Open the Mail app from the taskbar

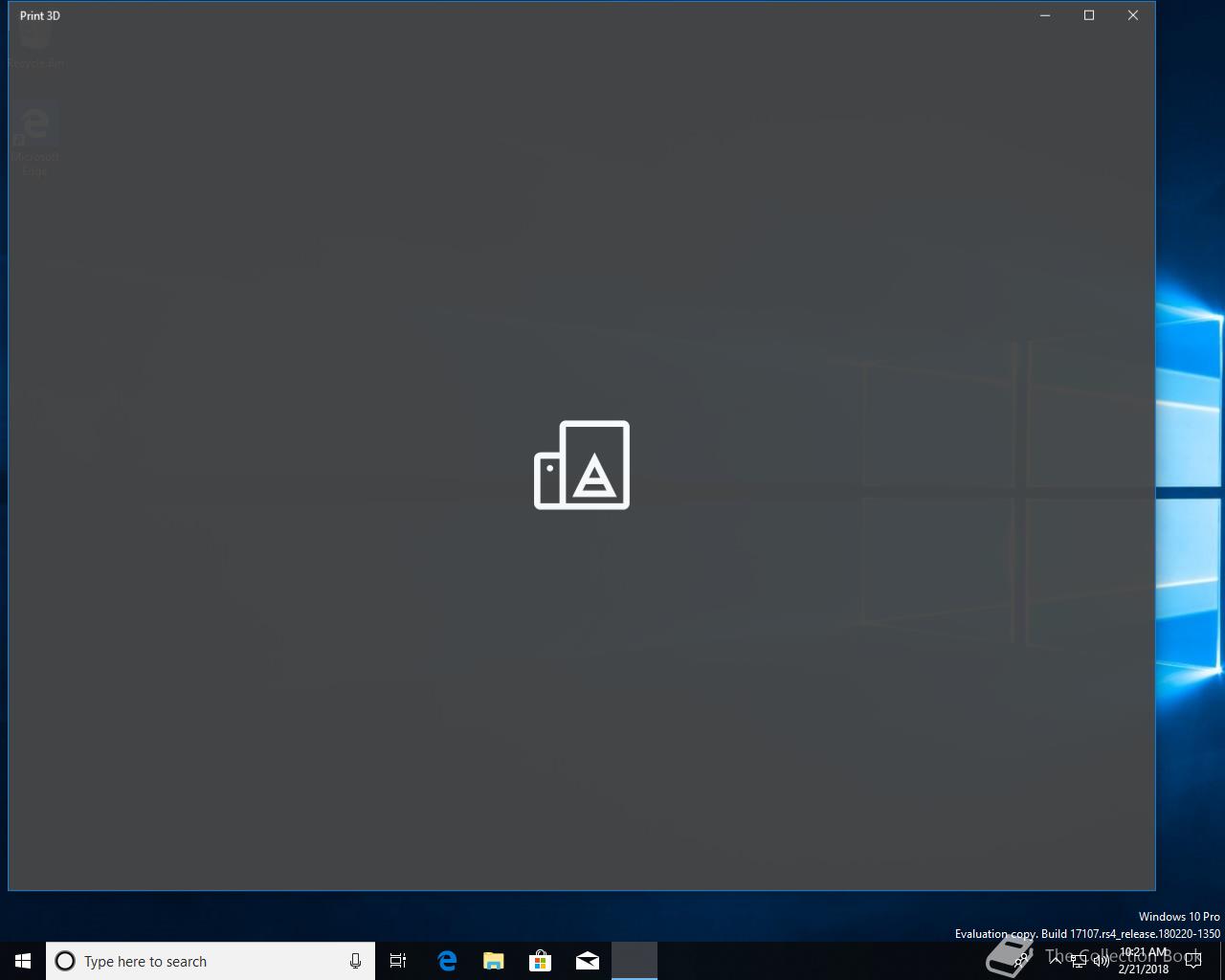tap(588, 961)
